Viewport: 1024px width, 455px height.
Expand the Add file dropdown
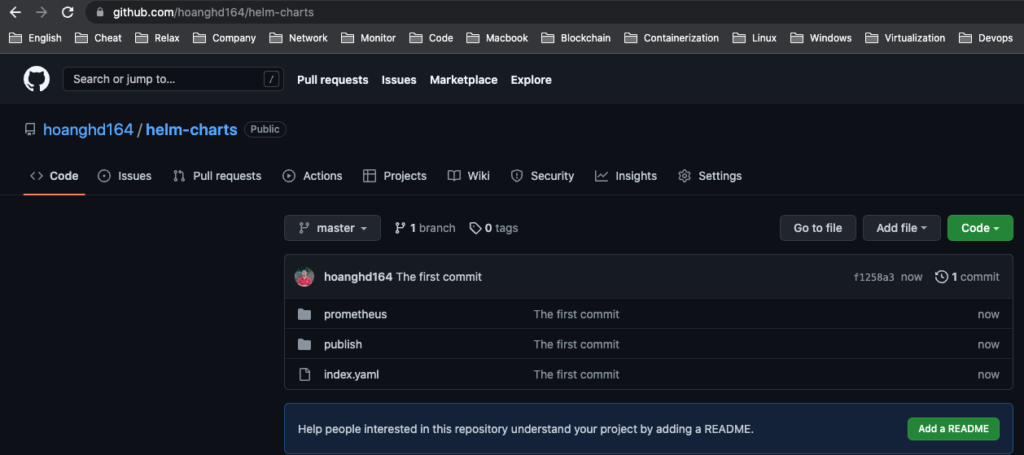(x=902, y=228)
